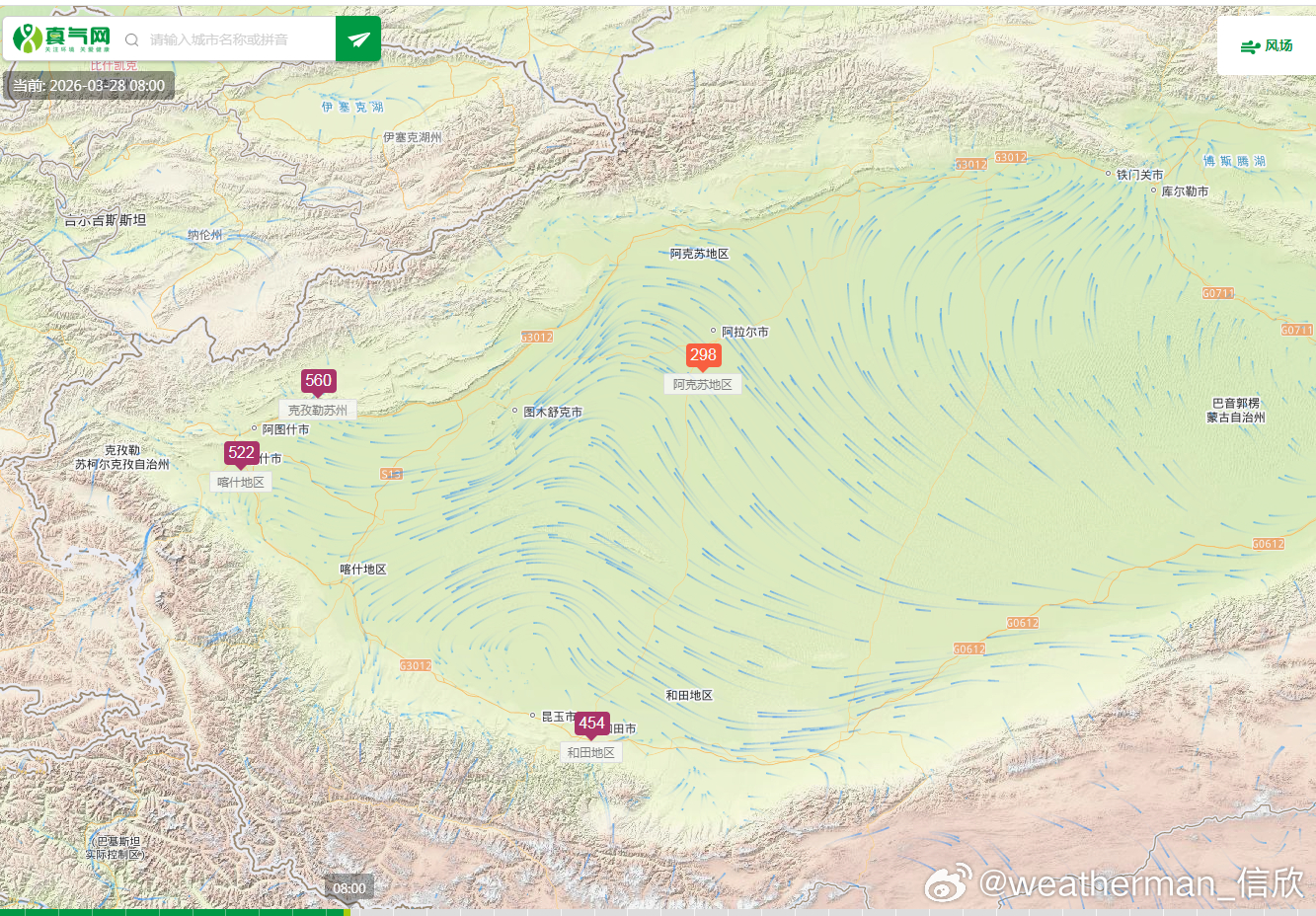The width and height of the screenshot is (1316, 916).
Task: Select the 560 AQI marker
Action: tap(318, 381)
